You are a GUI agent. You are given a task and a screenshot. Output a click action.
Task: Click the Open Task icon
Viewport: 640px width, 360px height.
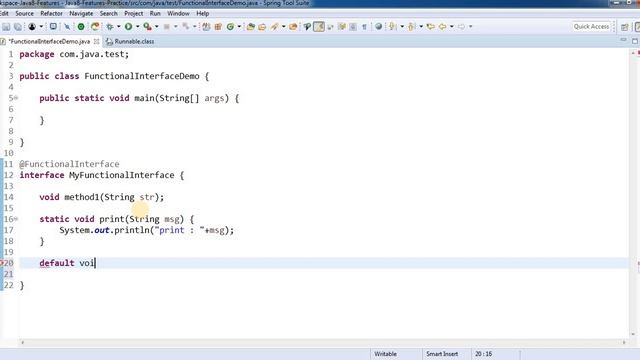(x=262, y=27)
